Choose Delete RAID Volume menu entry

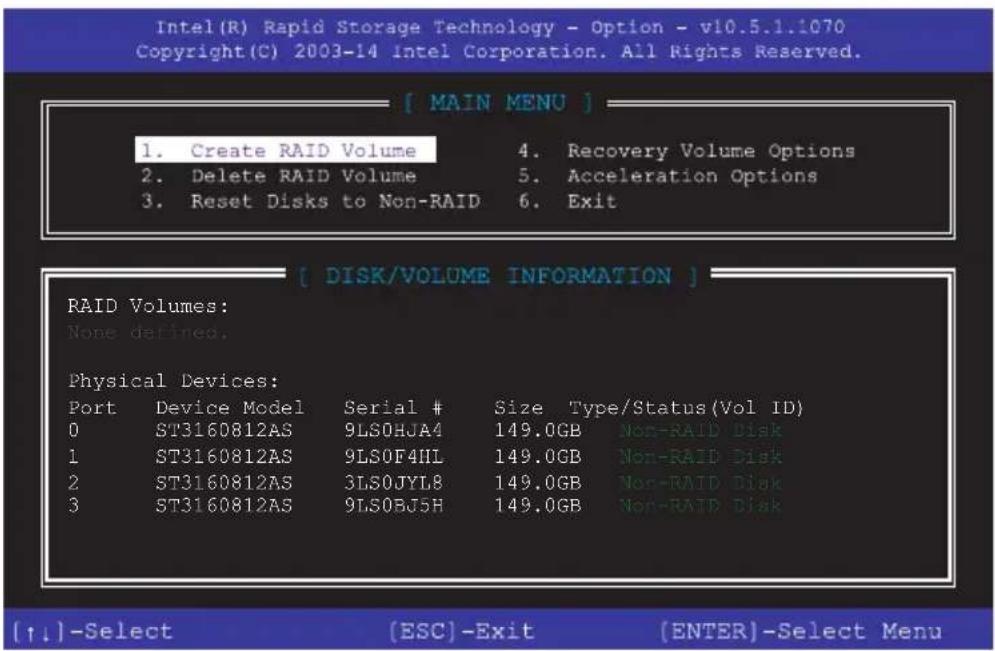point(279,176)
